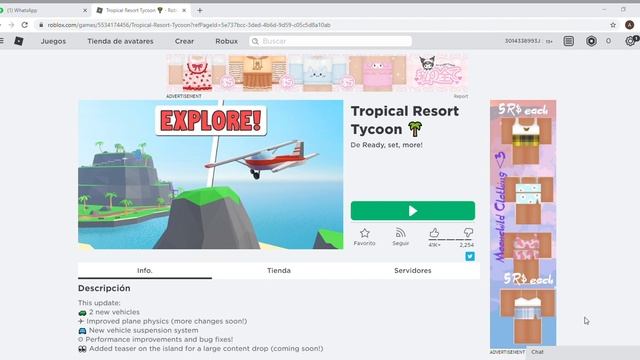This screenshot has width=640, height=360.
Task: Close the Tropical Resort Tycoon tab
Action: click(x=184, y=11)
